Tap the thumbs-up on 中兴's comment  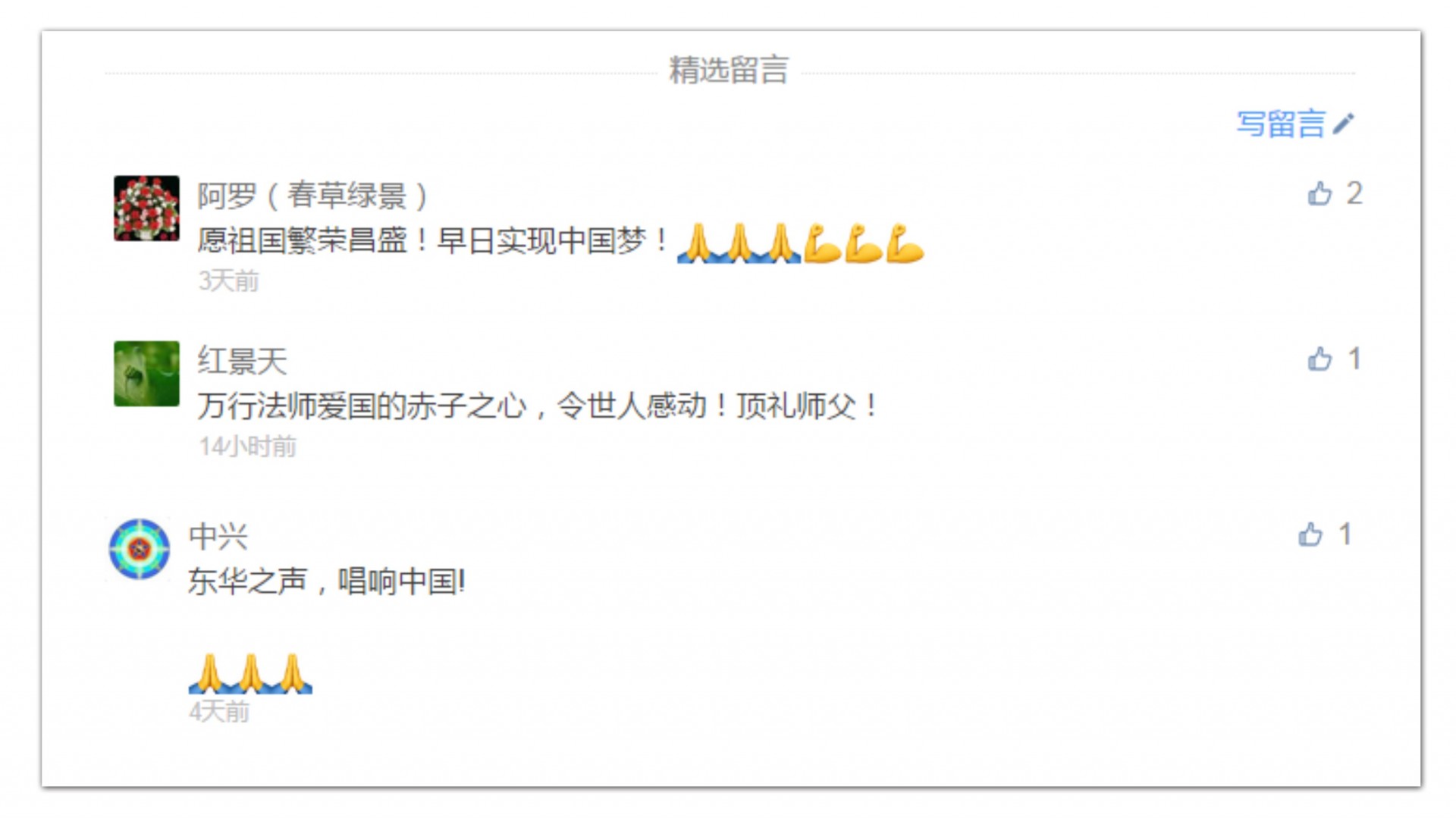(1310, 534)
